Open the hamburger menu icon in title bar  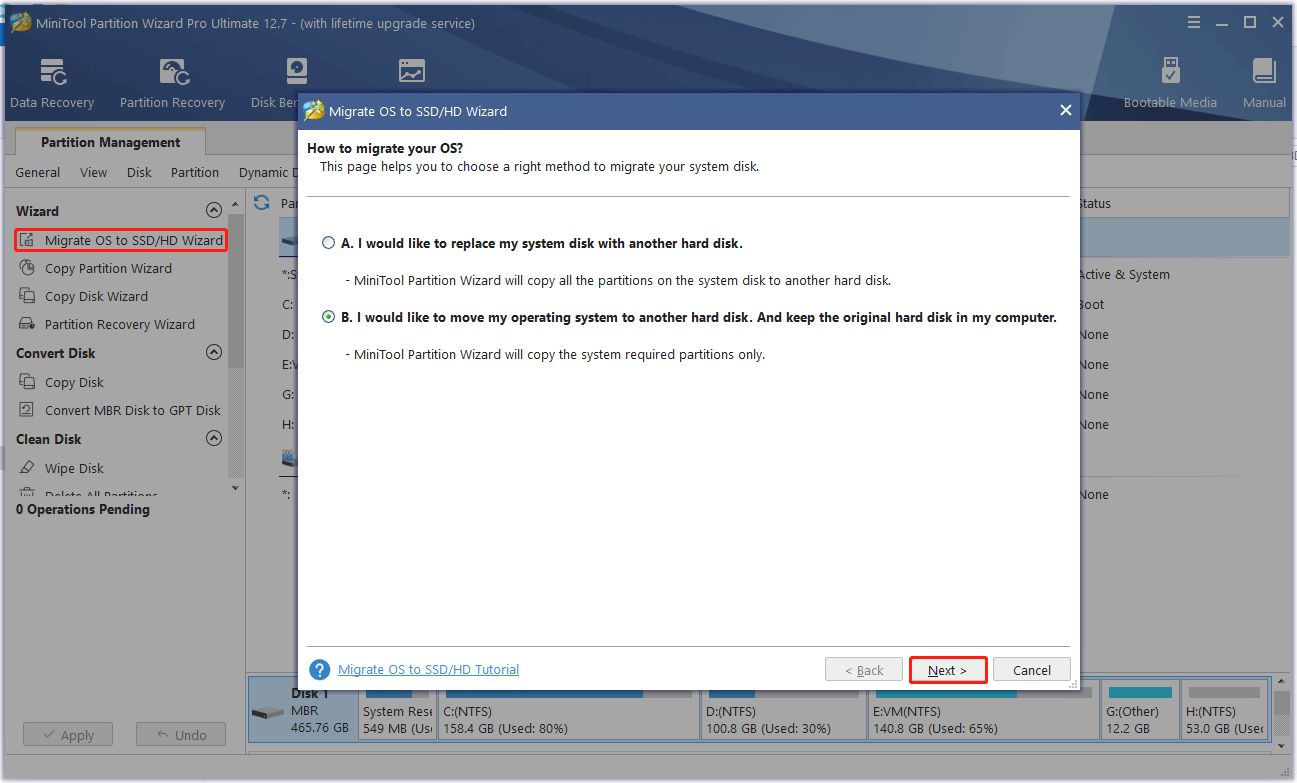tap(1193, 22)
